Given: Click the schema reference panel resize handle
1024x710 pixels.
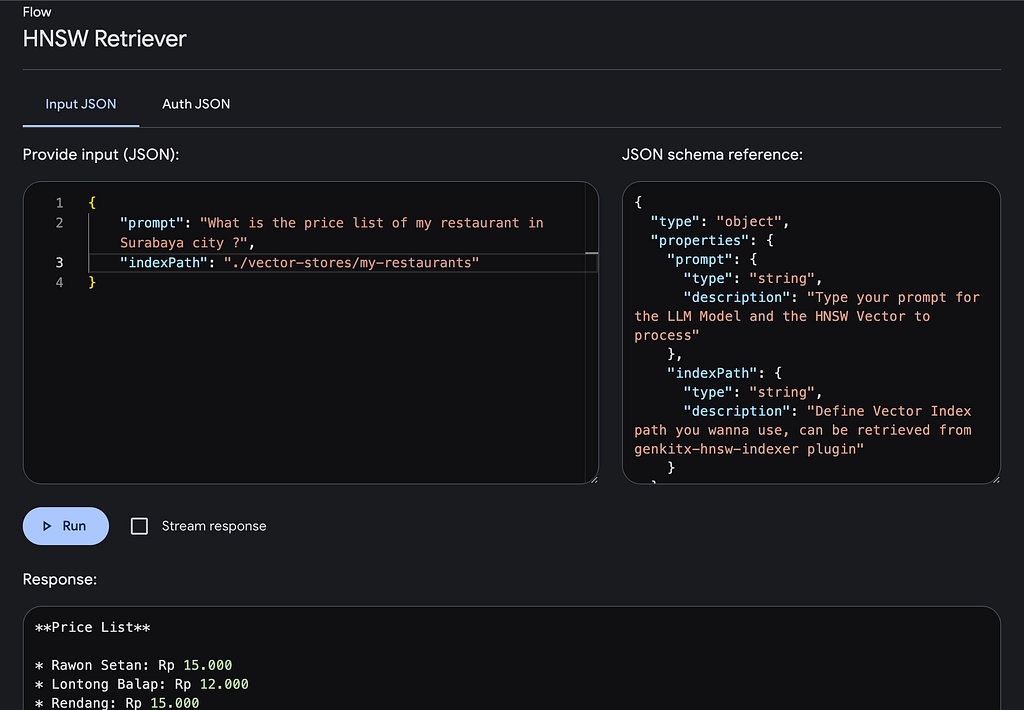Looking at the screenshot, I should 995,479.
